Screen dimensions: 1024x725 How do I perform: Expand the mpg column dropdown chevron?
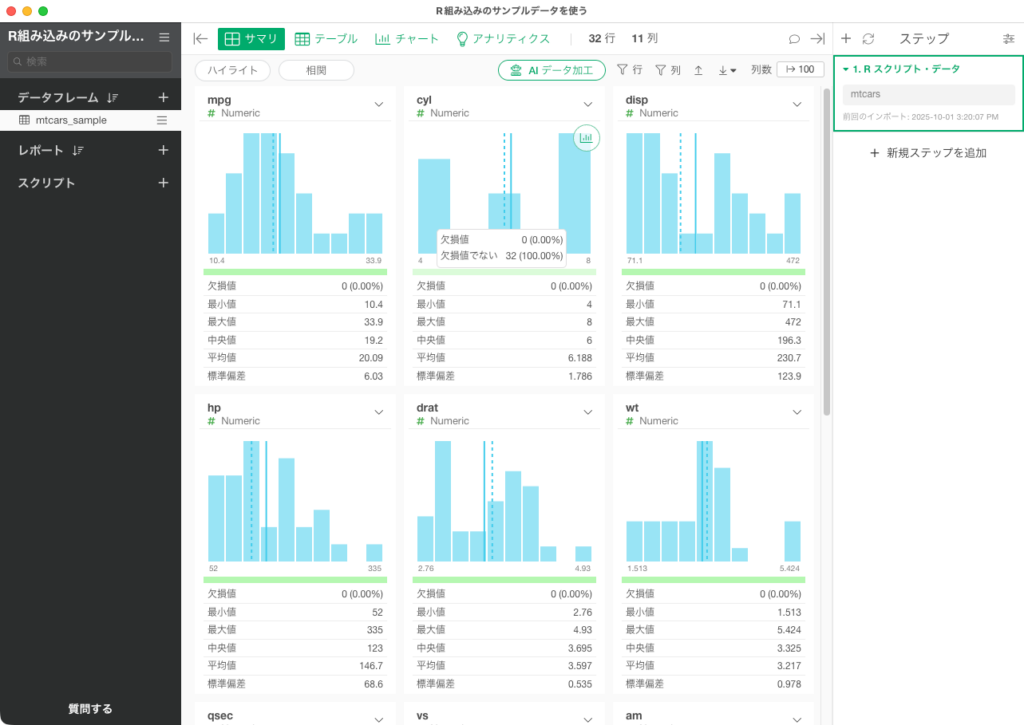coord(379,104)
